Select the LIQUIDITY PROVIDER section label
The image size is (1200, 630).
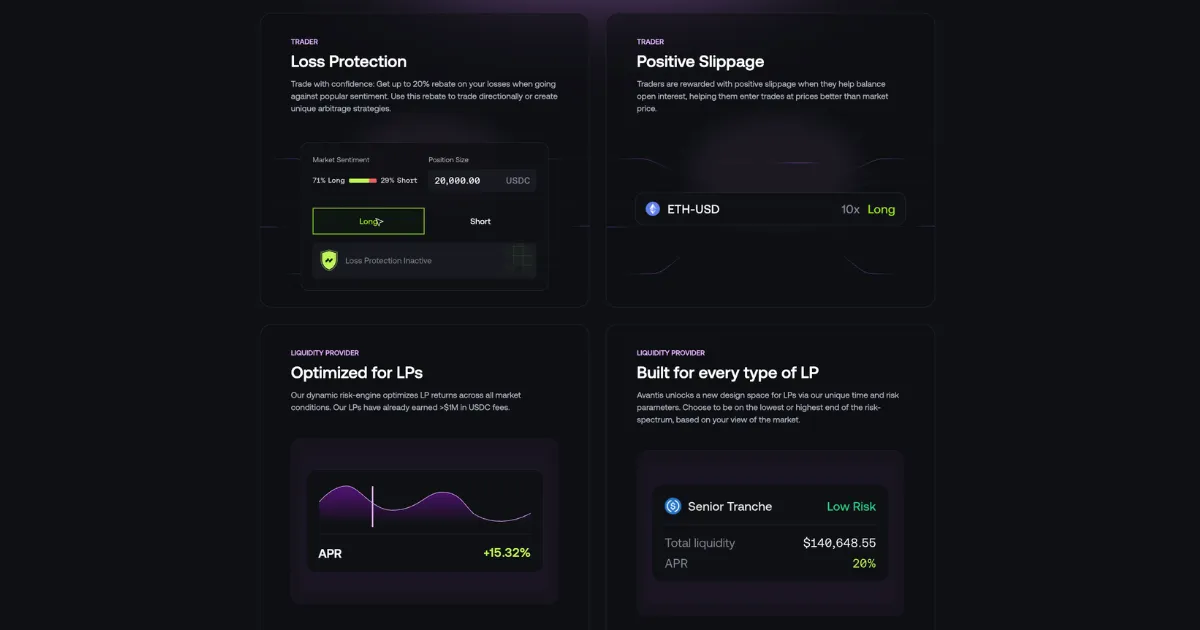point(325,352)
